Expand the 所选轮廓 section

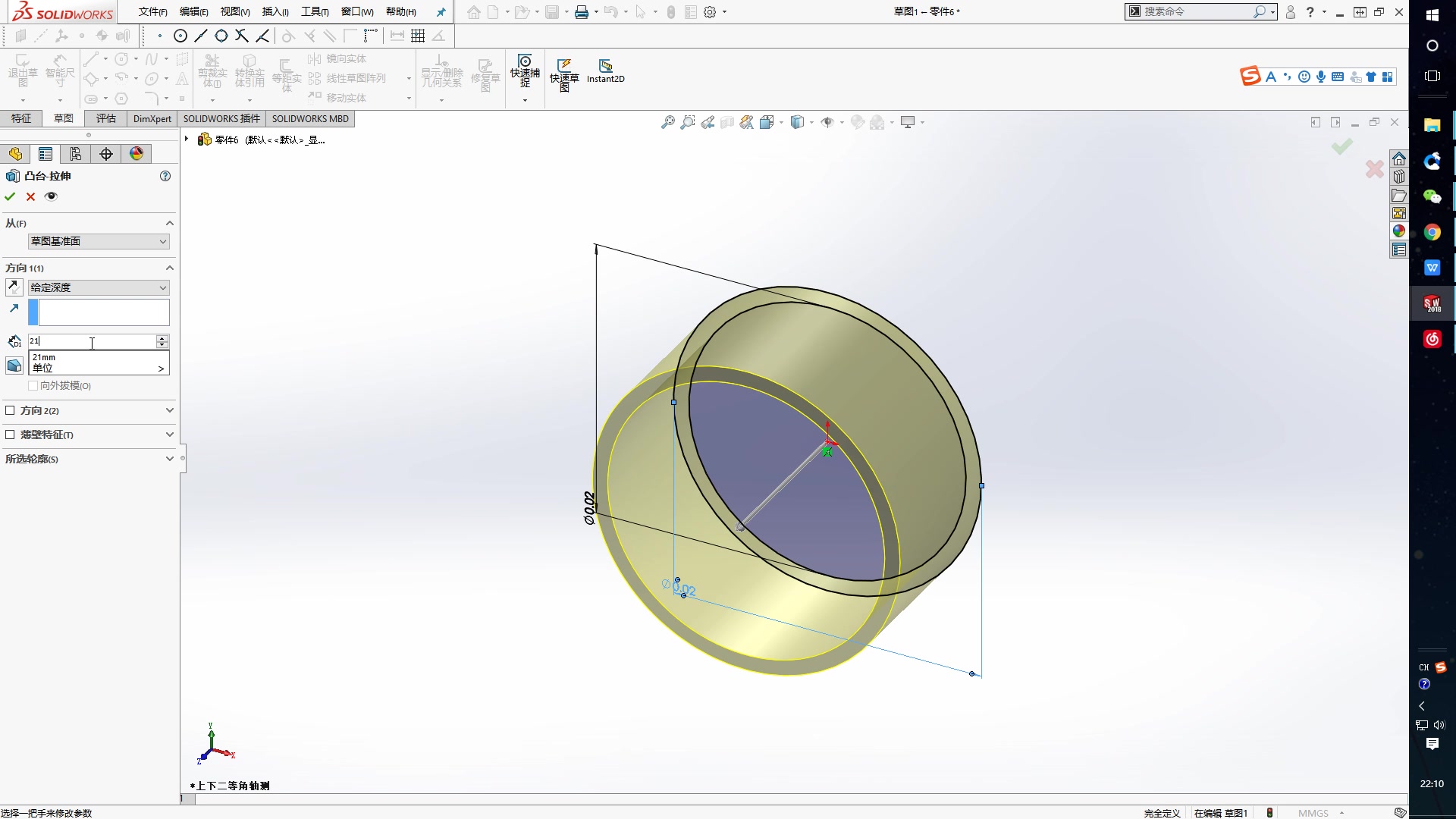pyautogui.click(x=169, y=459)
